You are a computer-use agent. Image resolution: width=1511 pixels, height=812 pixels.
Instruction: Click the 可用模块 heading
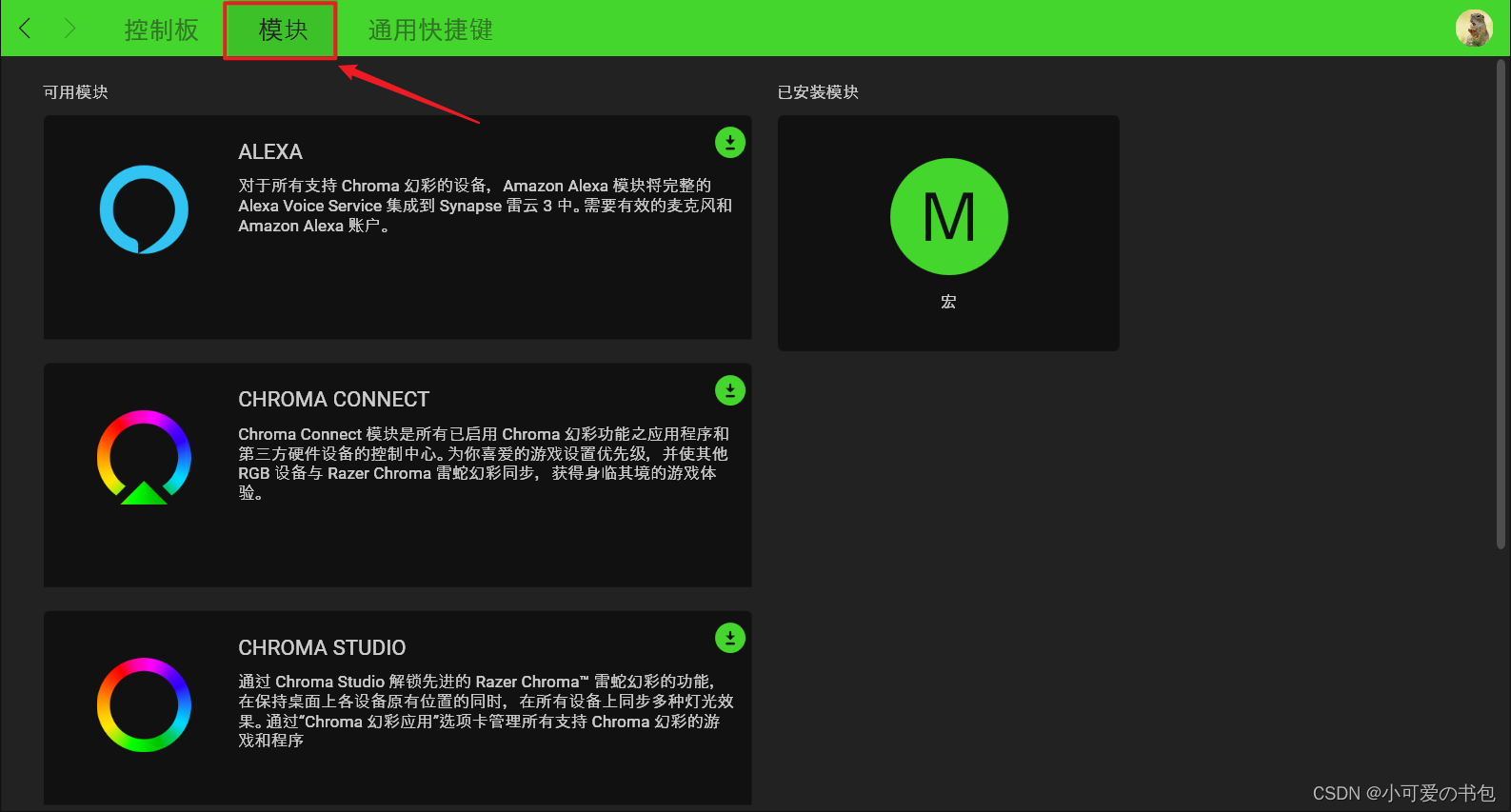76,92
